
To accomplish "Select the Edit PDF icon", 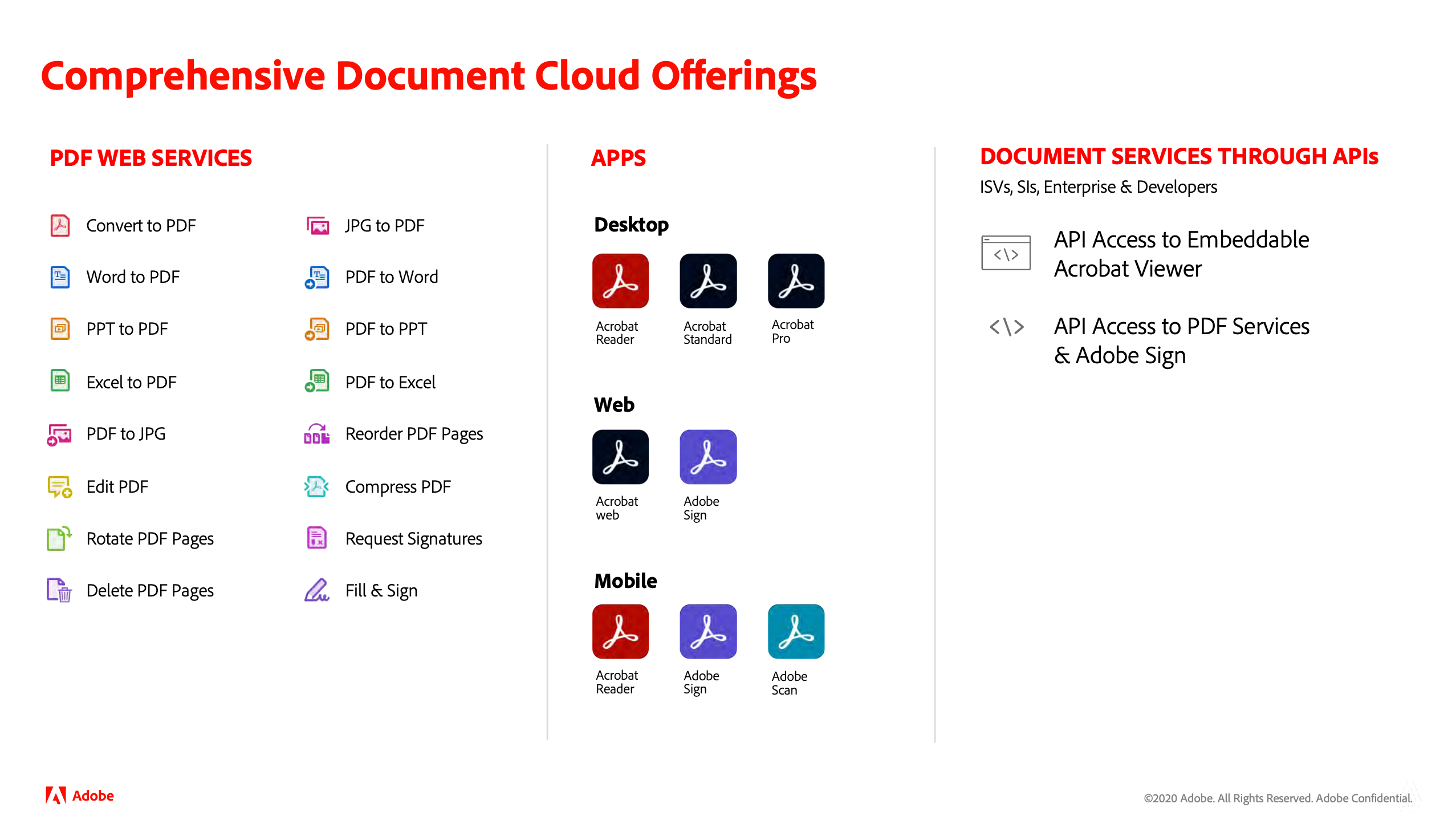I will pos(60,486).
